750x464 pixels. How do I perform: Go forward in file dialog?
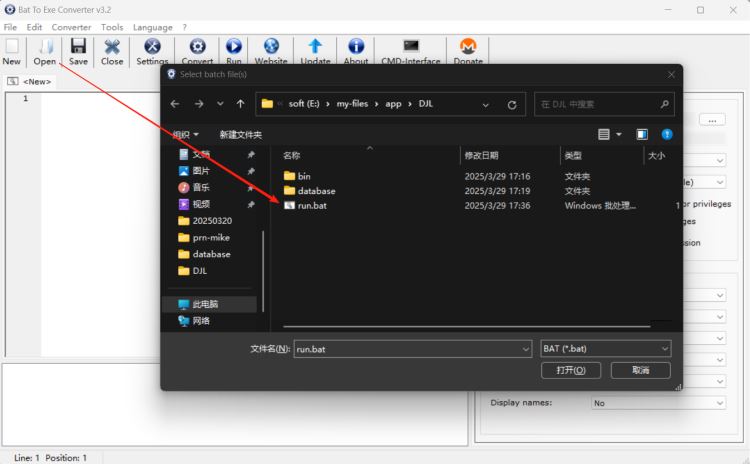[x=199, y=104]
